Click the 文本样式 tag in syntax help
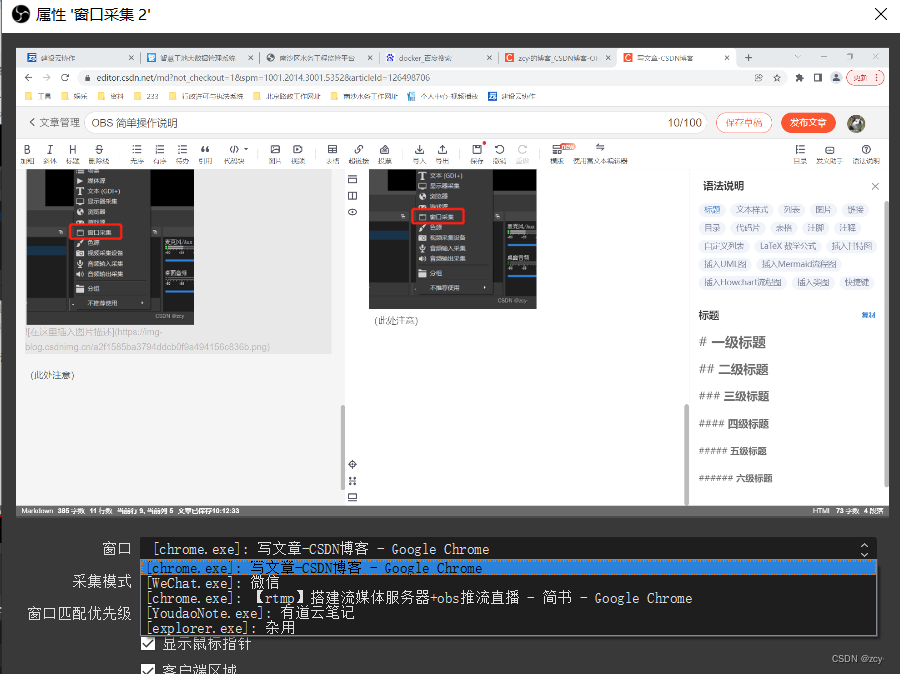 pyautogui.click(x=752, y=210)
